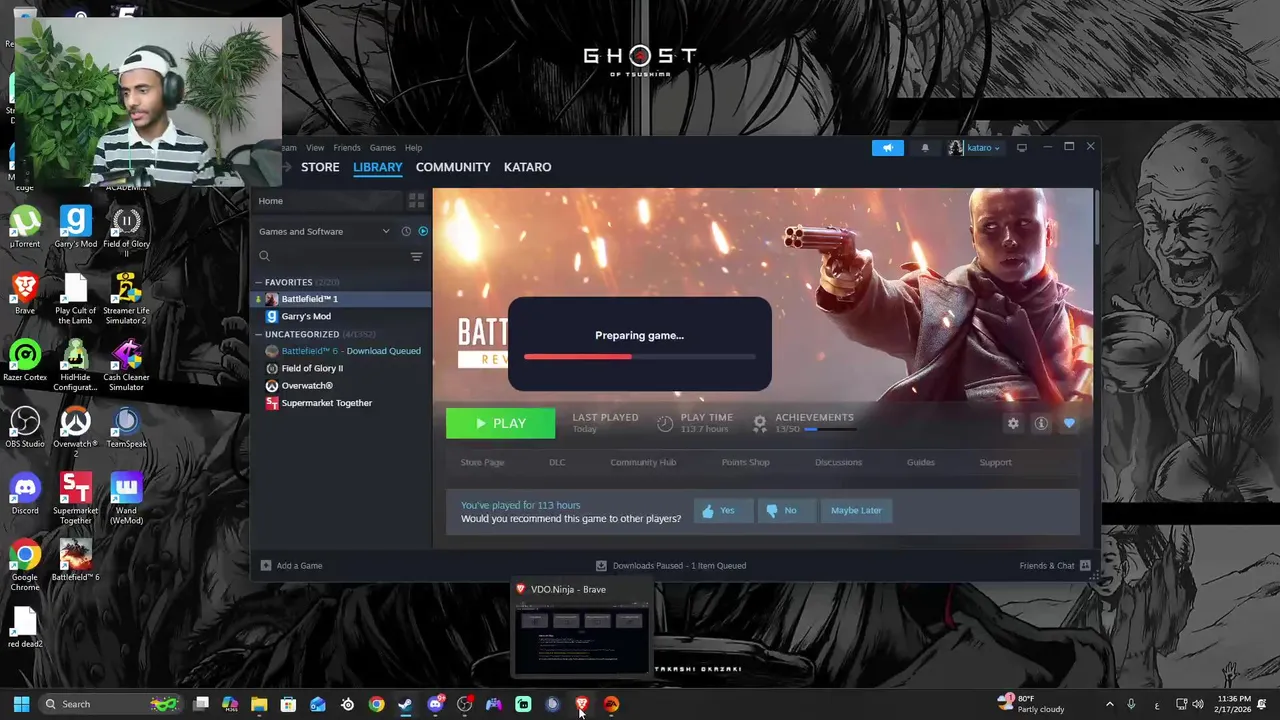
Task: Open the DLC link
Action: coord(557,462)
